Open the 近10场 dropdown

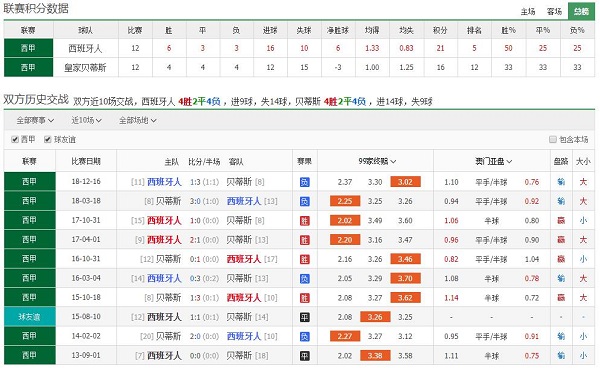[86, 120]
